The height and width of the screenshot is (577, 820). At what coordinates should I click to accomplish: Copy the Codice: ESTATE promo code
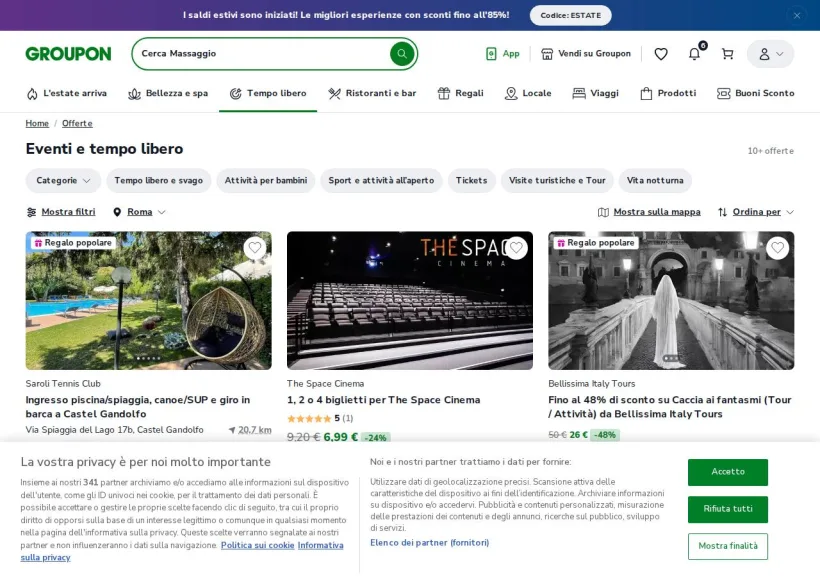point(571,15)
